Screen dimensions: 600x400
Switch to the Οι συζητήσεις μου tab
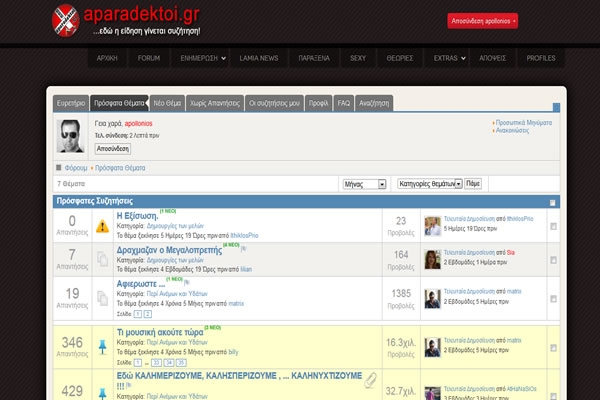pos(274,103)
